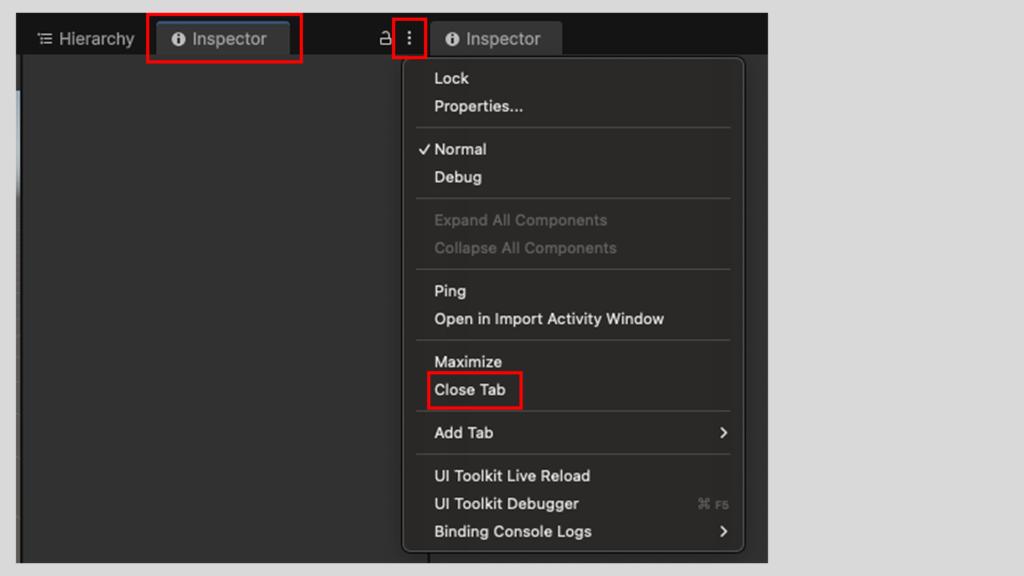Choose Ping in the menu

[x=450, y=291]
